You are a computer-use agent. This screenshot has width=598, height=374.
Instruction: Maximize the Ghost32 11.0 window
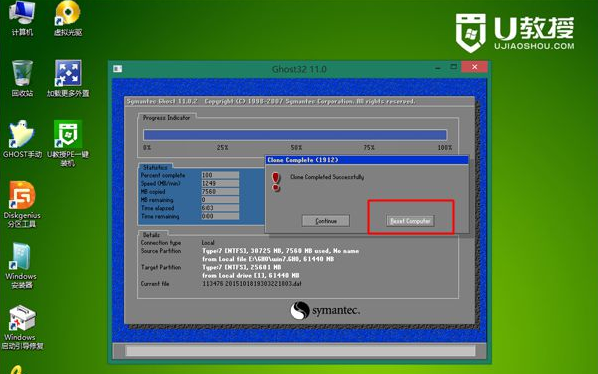[x=453, y=67]
